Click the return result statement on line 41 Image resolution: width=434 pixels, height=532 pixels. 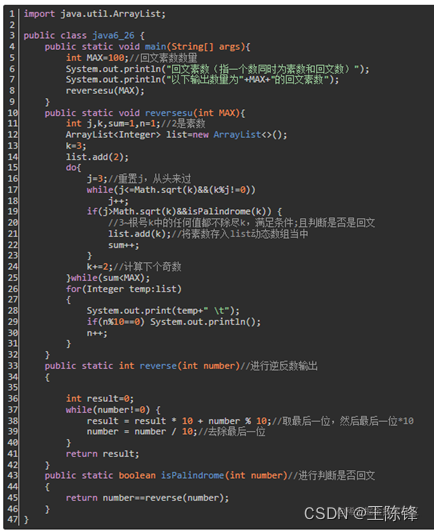102,454
